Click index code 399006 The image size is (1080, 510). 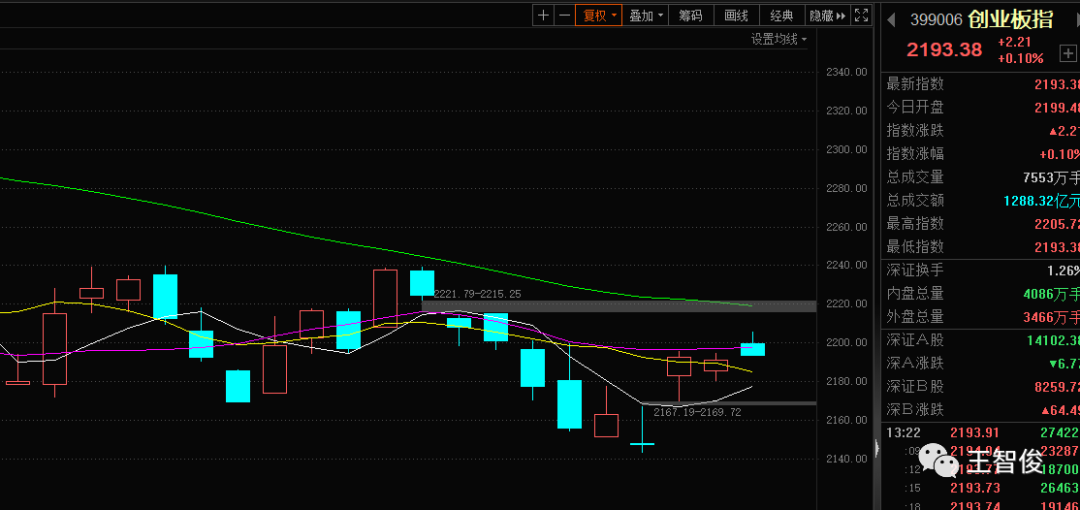(935, 20)
